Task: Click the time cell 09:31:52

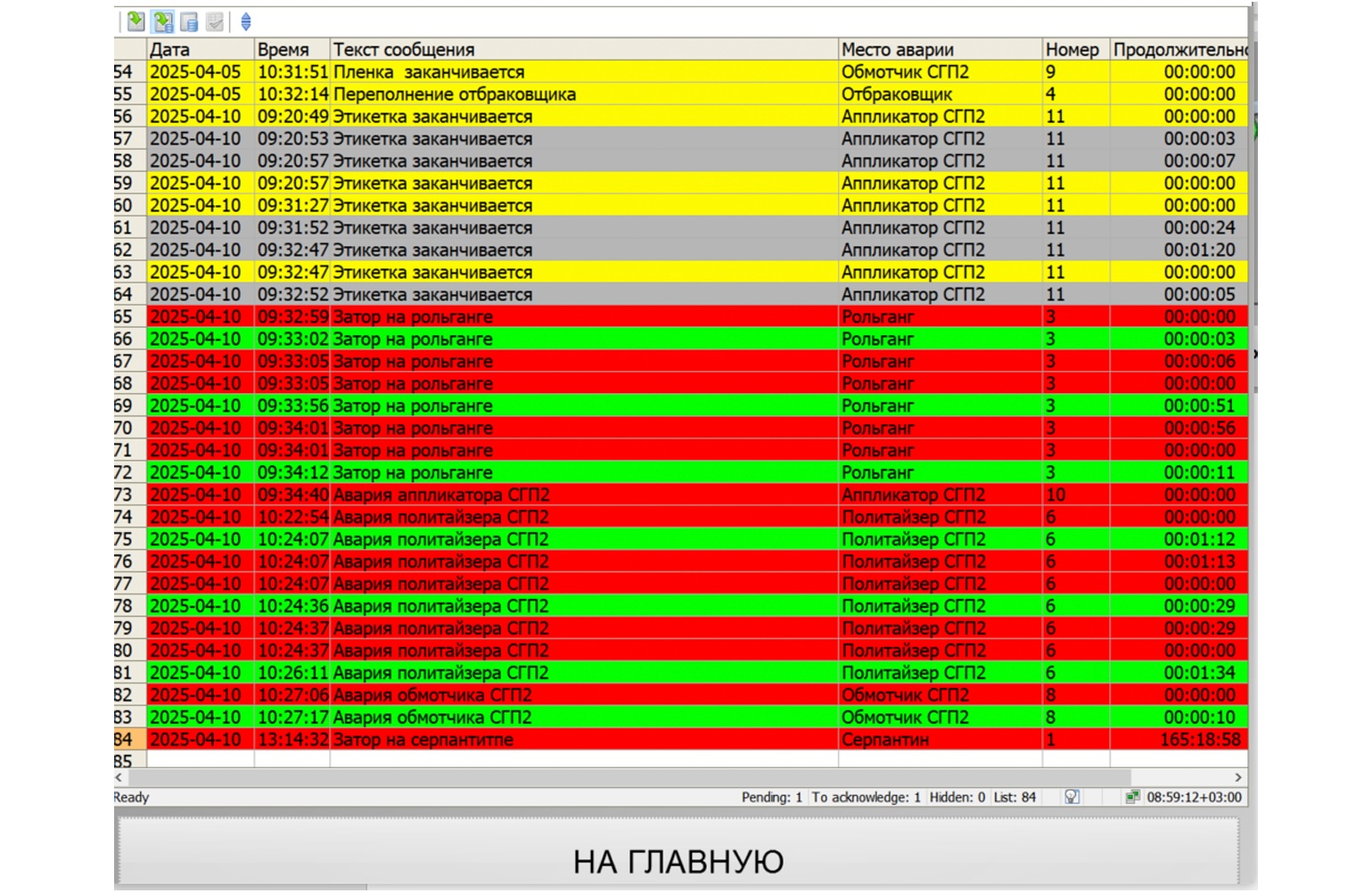Action: click(293, 228)
